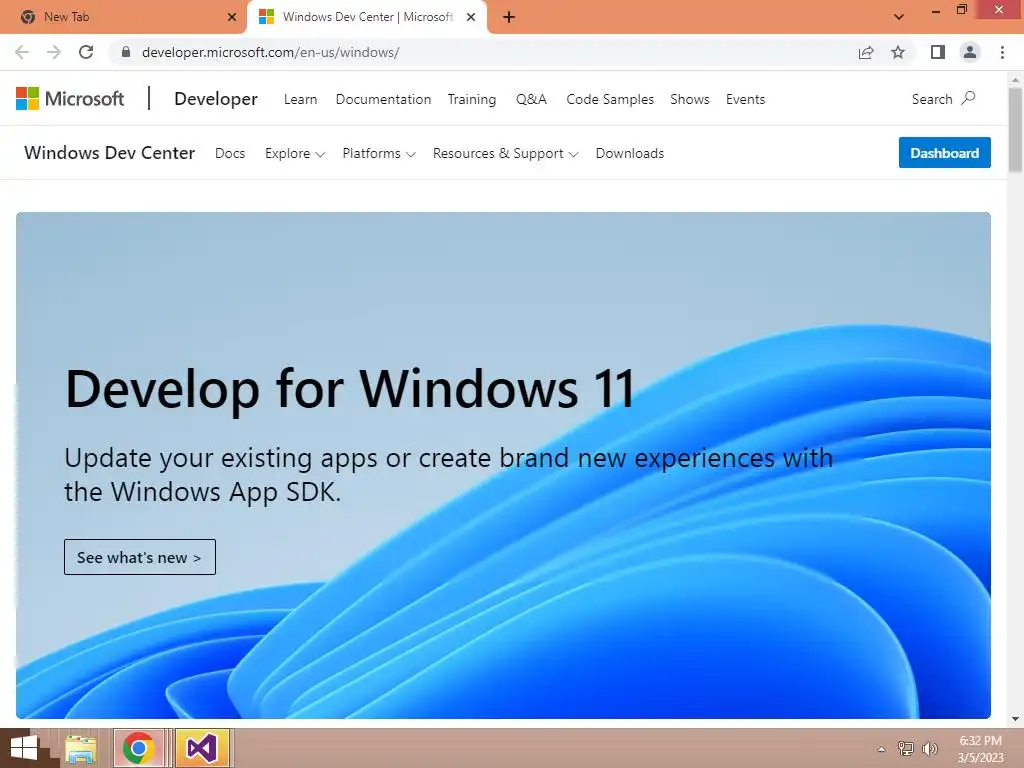Click the network tray icon
The height and width of the screenshot is (768, 1024).
[x=906, y=748]
